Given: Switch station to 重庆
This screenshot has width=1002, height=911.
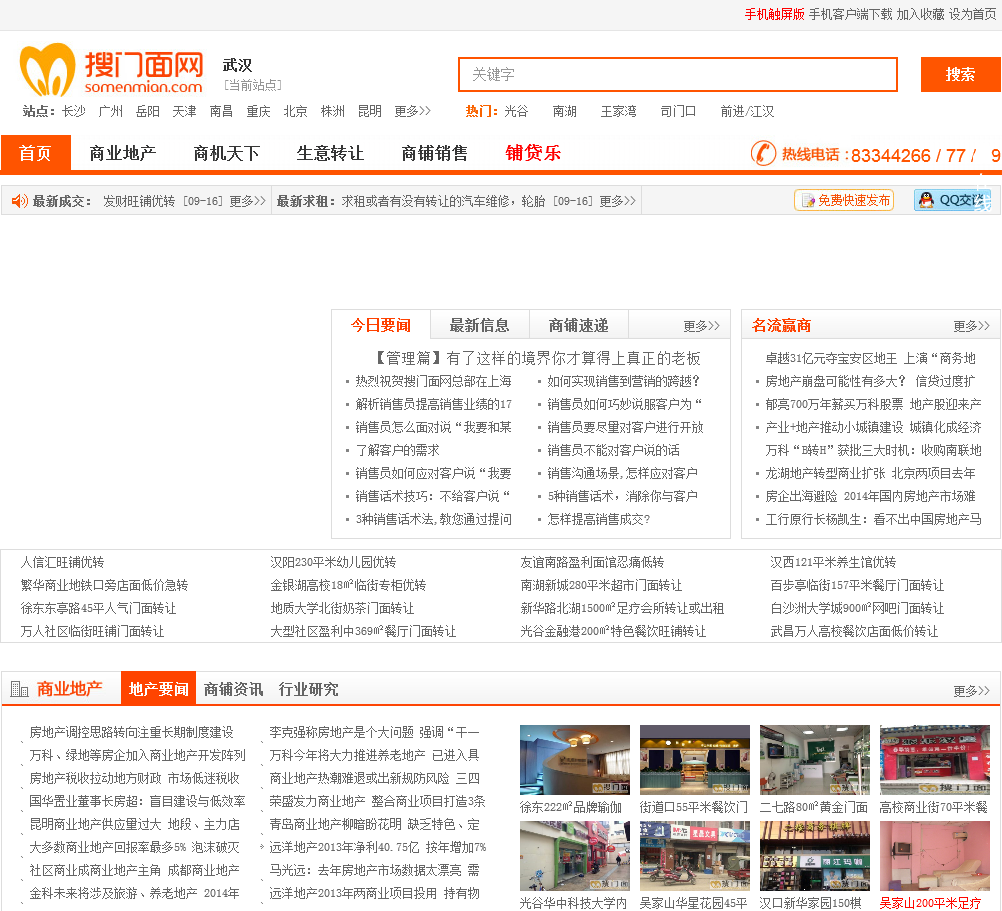Looking at the screenshot, I should click(x=259, y=111).
